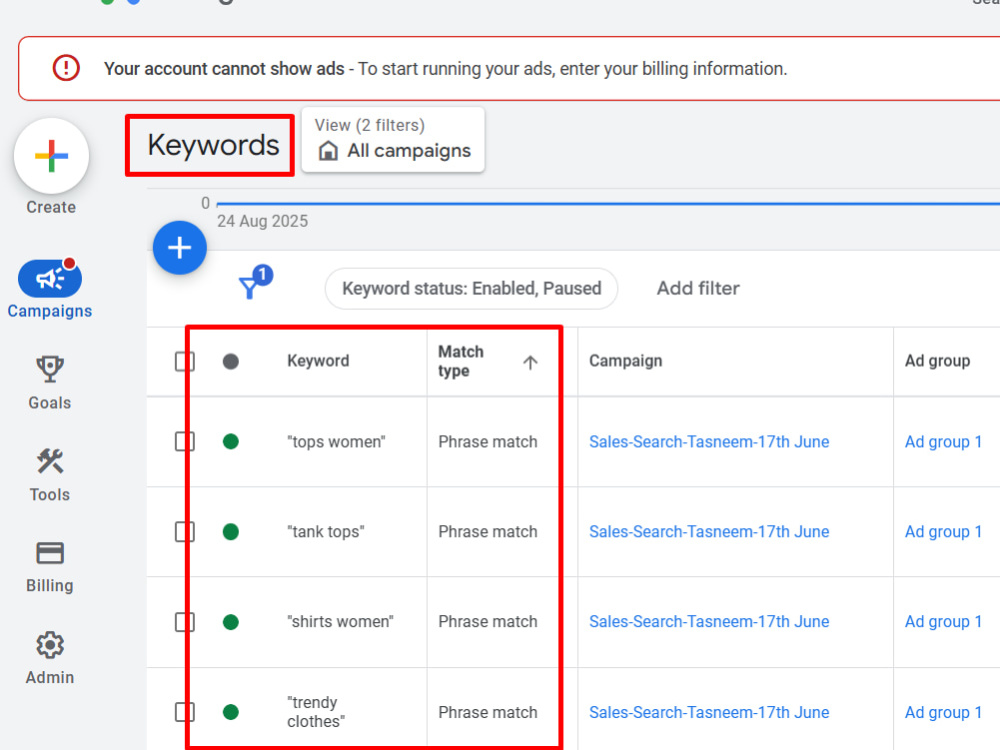Click Phrase match for "shirts women"
This screenshot has height=750, width=1000.
click(488, 621)
